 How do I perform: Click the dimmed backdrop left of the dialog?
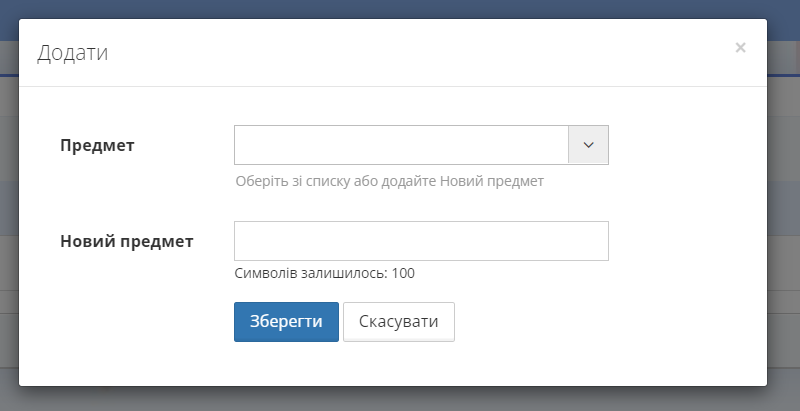9,200
